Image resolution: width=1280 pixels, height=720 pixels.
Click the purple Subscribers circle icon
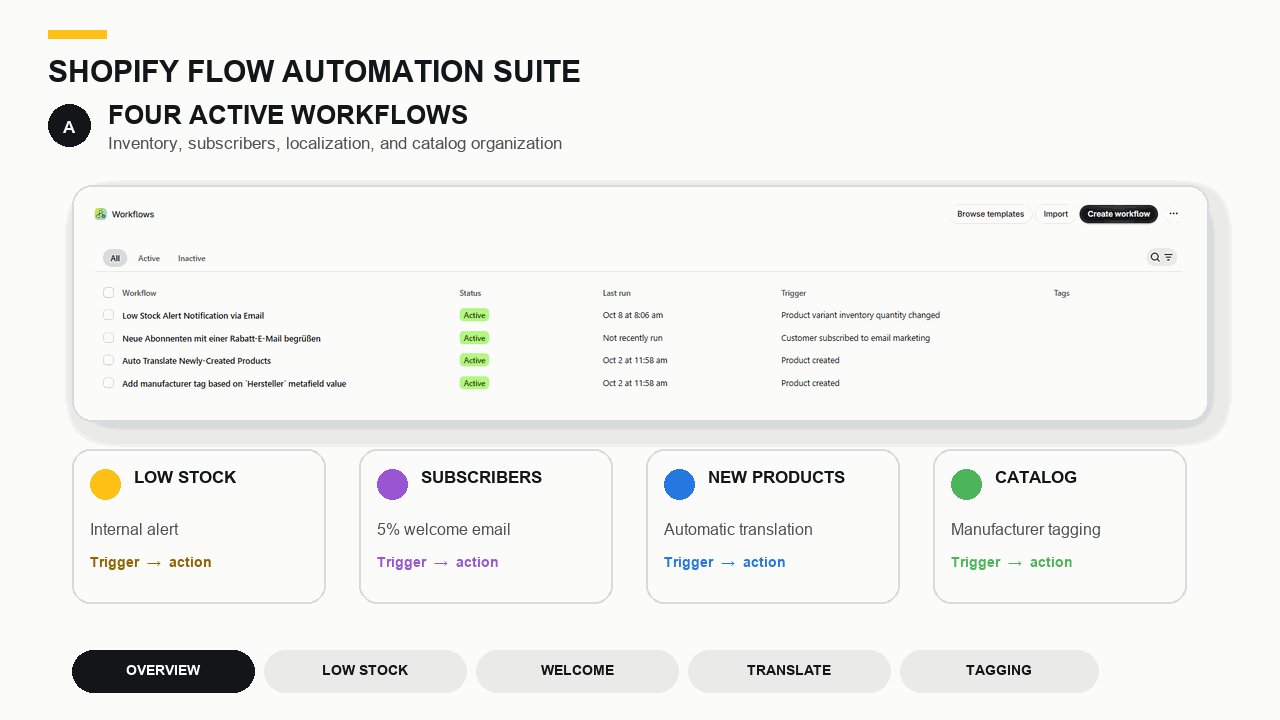click(x=392, y=484)
